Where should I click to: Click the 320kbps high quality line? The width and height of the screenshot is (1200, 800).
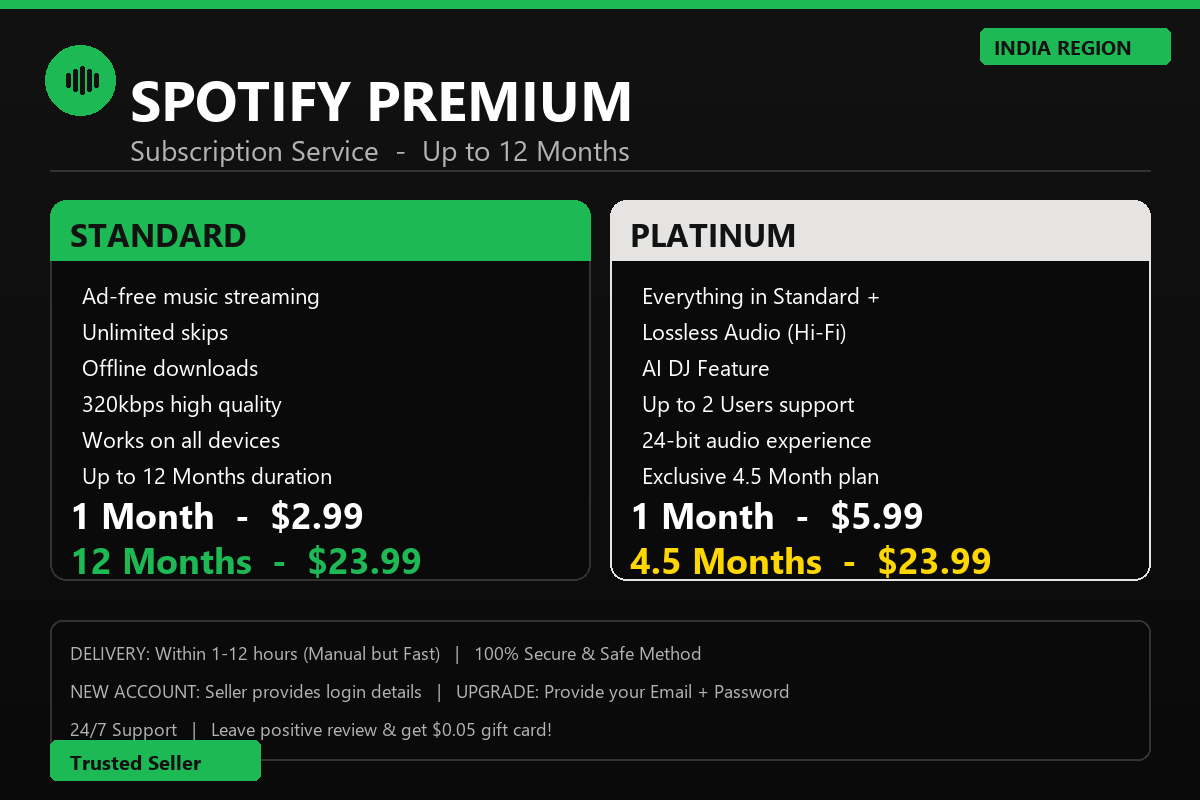(182, 405)
